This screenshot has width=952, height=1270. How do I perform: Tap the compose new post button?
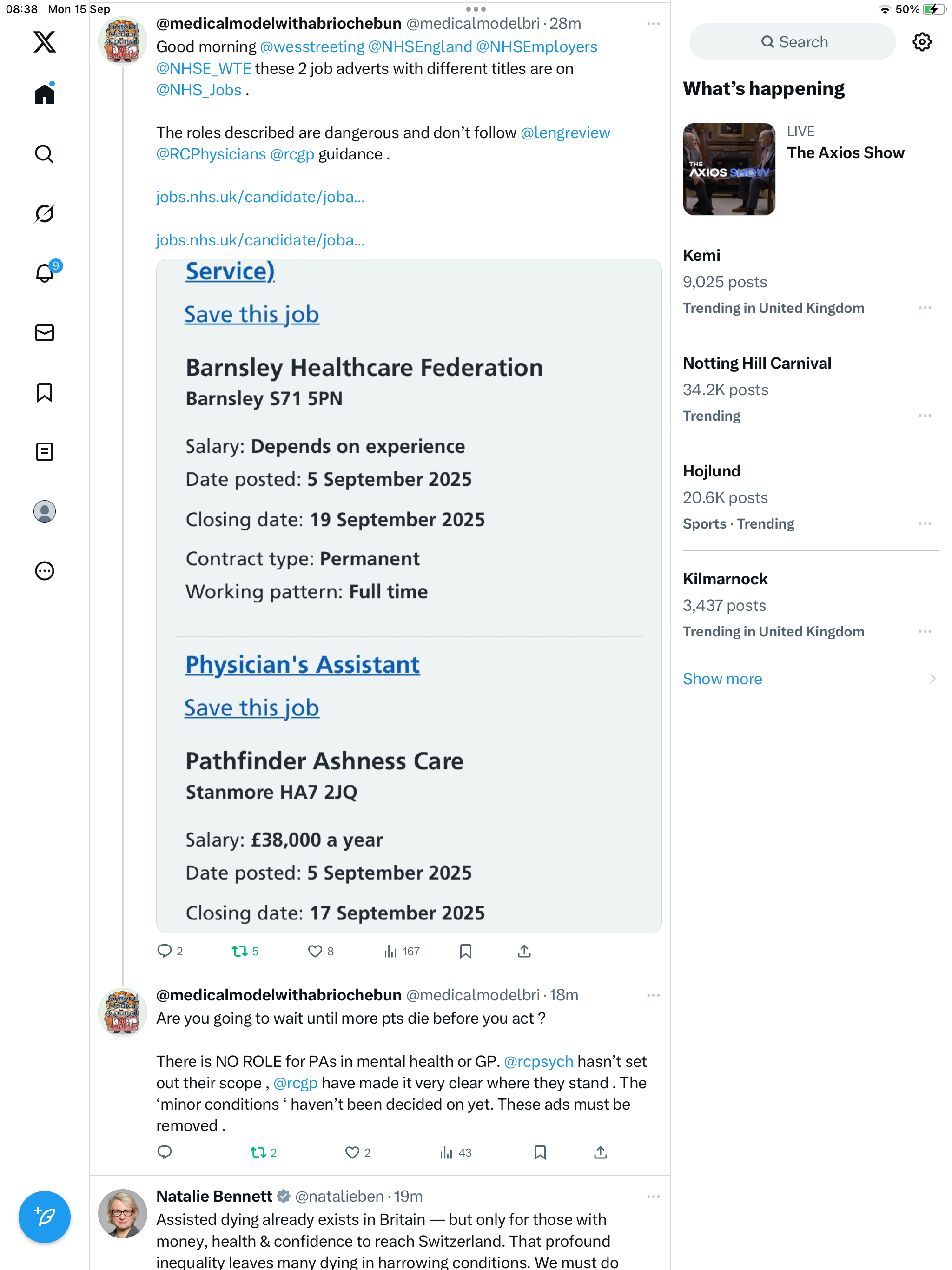coord(44,1217)
